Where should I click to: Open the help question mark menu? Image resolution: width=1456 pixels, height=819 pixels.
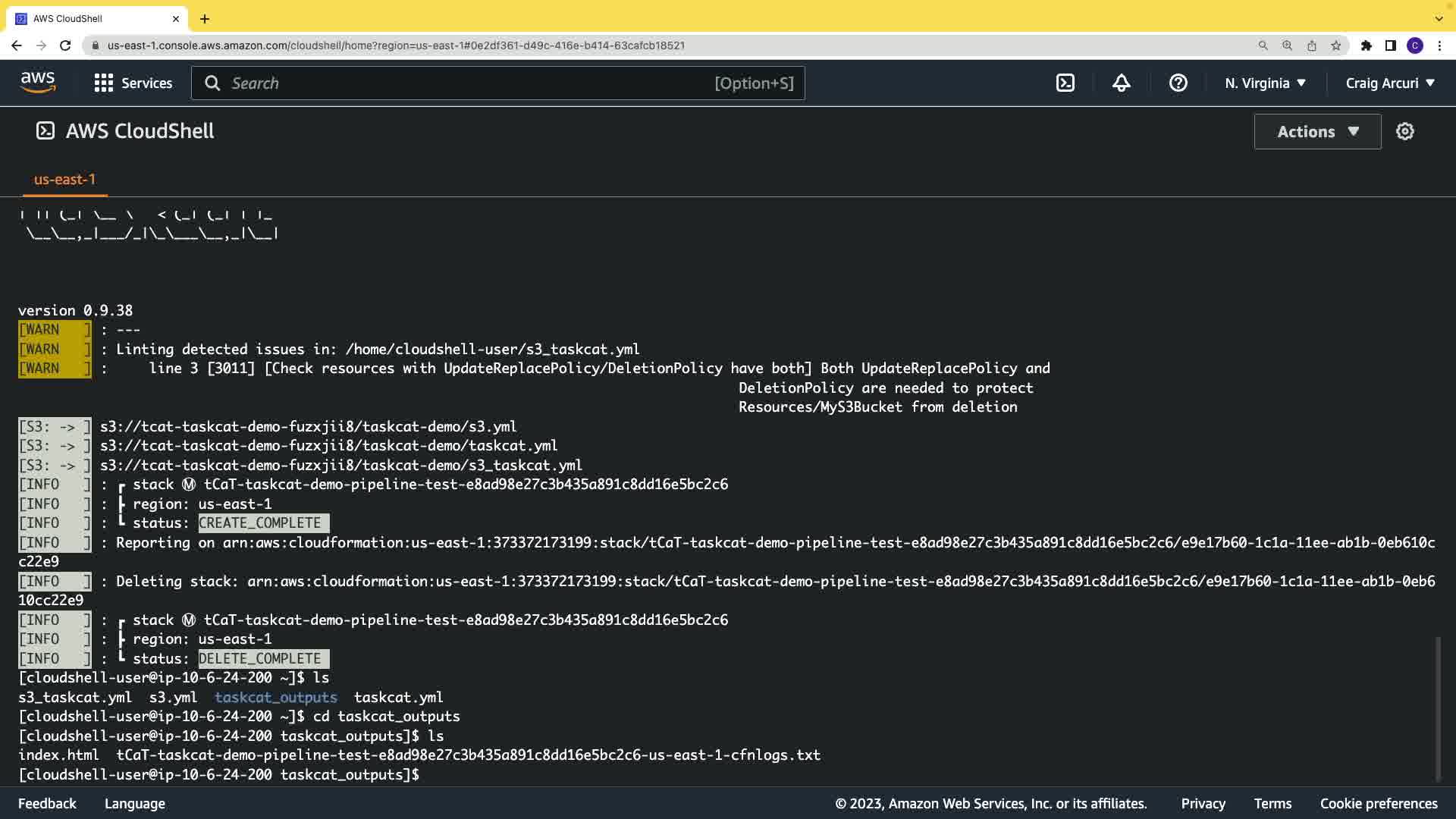[x=1178, y=83]
